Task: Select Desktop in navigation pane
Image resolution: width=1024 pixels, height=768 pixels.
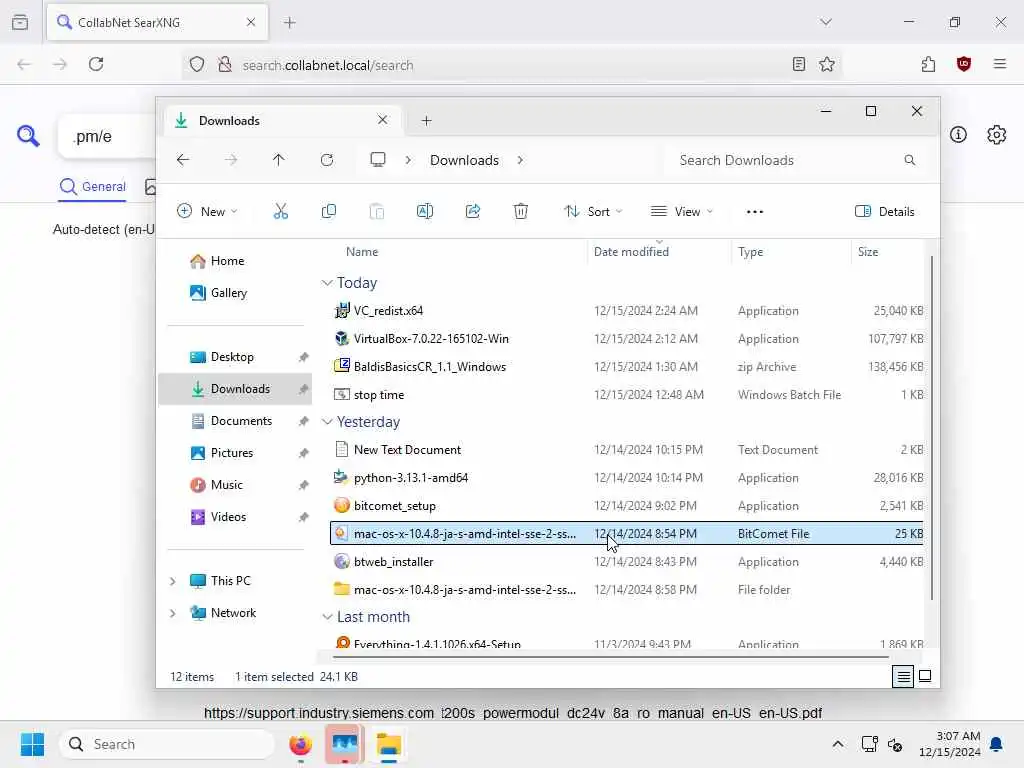Action: coord(235,357)
